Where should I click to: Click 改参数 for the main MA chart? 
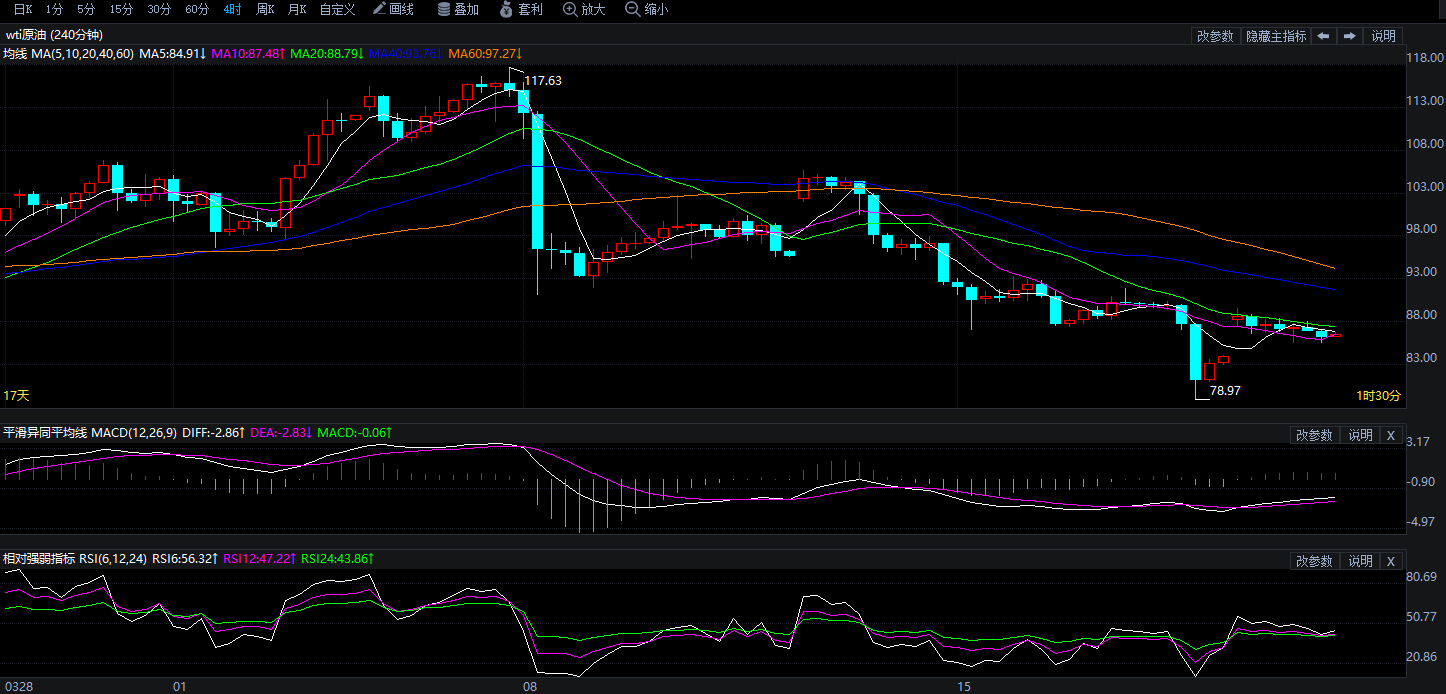pos(1215,36)
